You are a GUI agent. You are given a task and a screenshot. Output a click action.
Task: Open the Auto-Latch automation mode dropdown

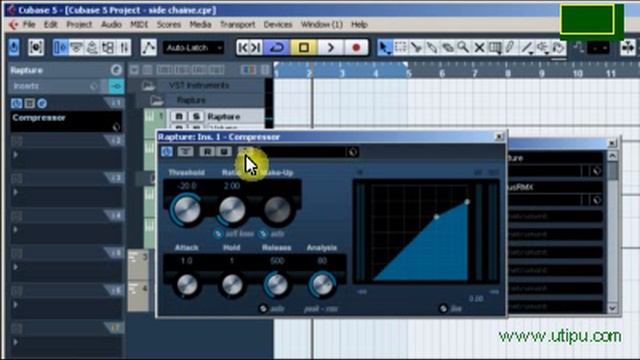pyautogui.click(x=193, y=48)
